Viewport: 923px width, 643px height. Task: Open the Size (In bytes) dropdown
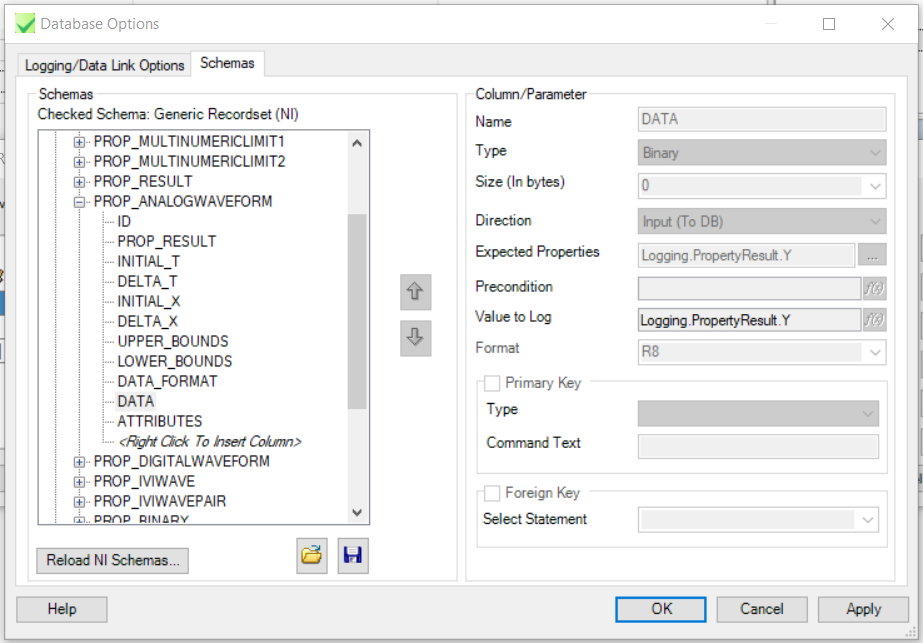tap(876, 186)
